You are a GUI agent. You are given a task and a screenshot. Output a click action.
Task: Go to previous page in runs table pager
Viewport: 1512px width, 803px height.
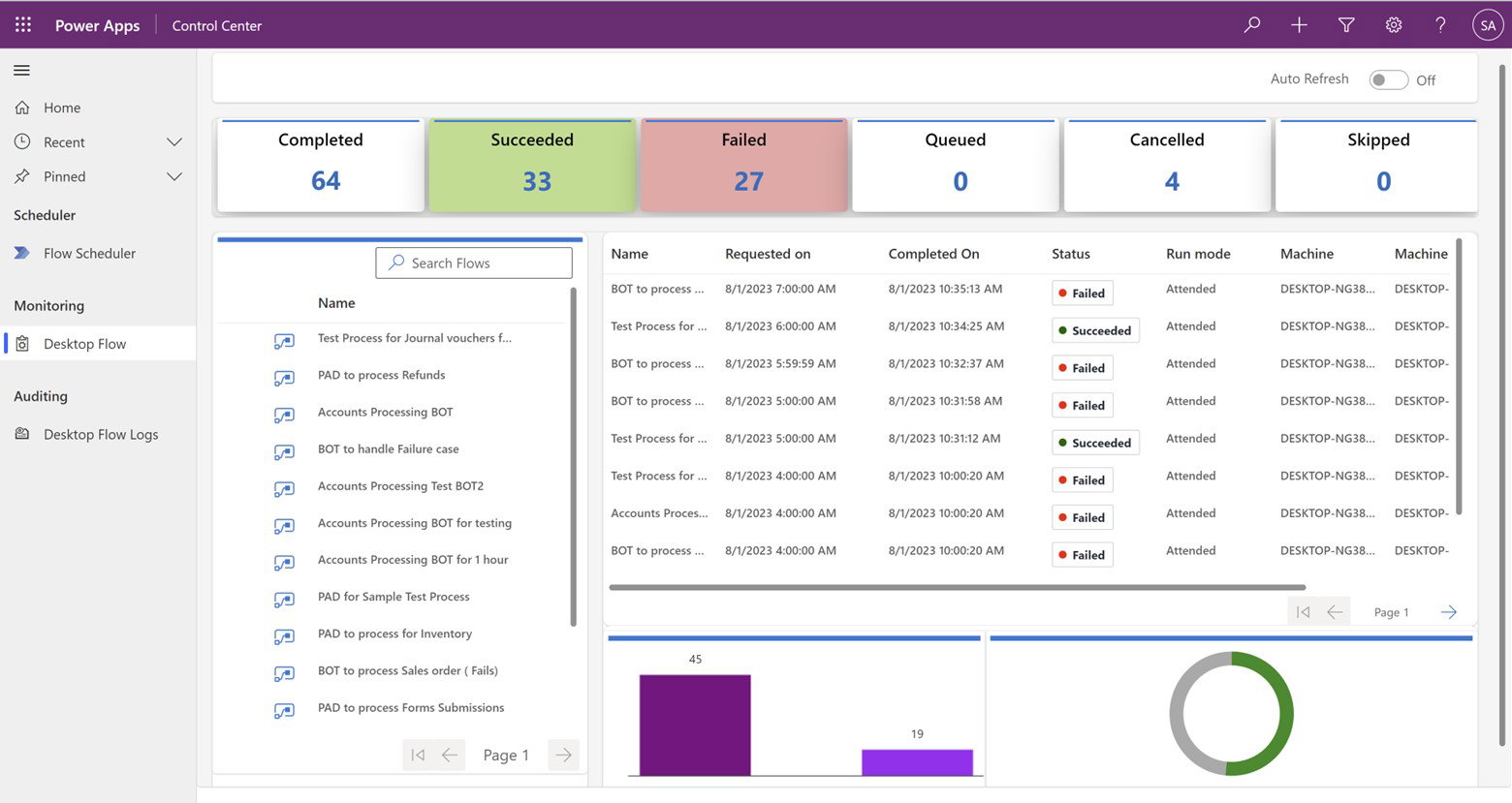1335,612
